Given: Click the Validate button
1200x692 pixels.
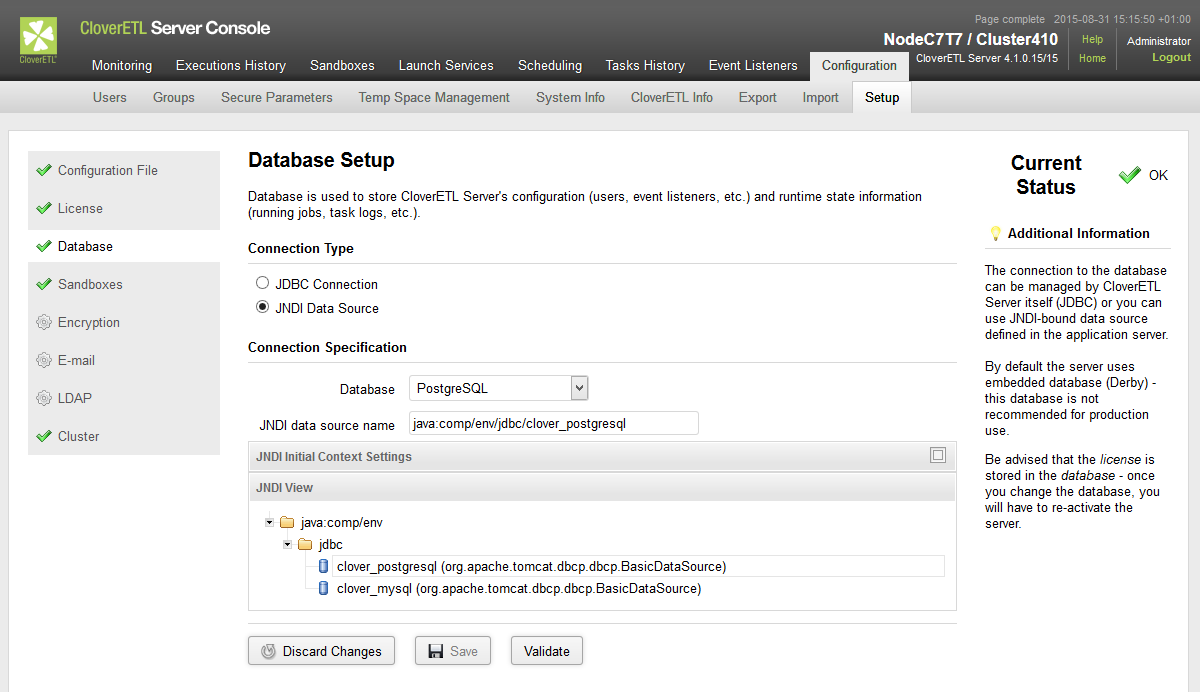Looking at the screenshot, I should [547, 651].
